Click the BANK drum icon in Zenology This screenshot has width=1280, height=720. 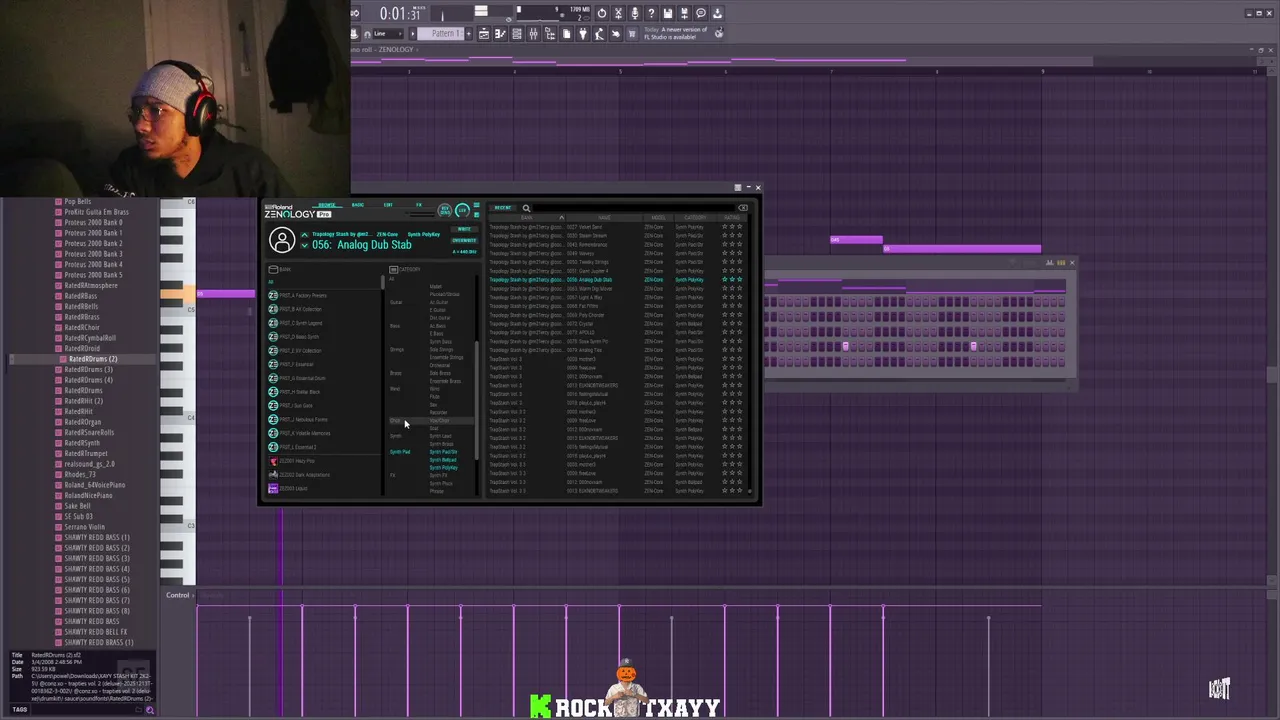(273, 269)
